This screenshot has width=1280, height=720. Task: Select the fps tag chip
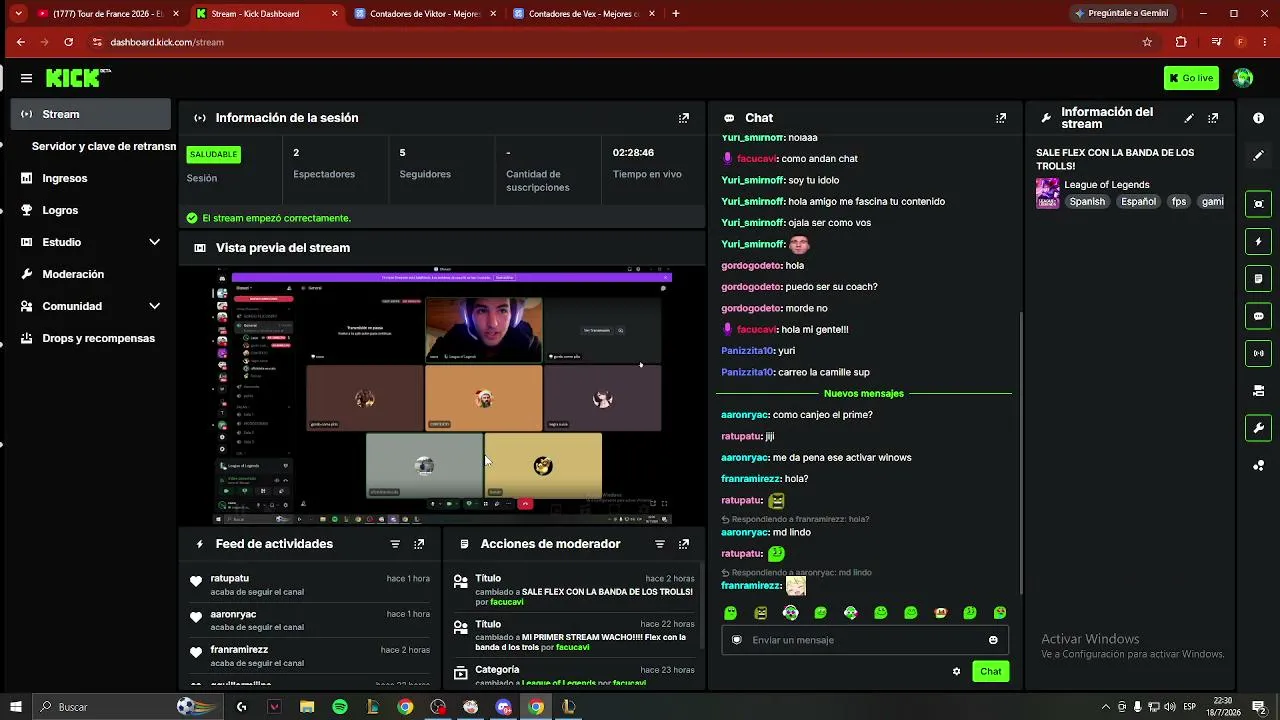coord(1179,202)
